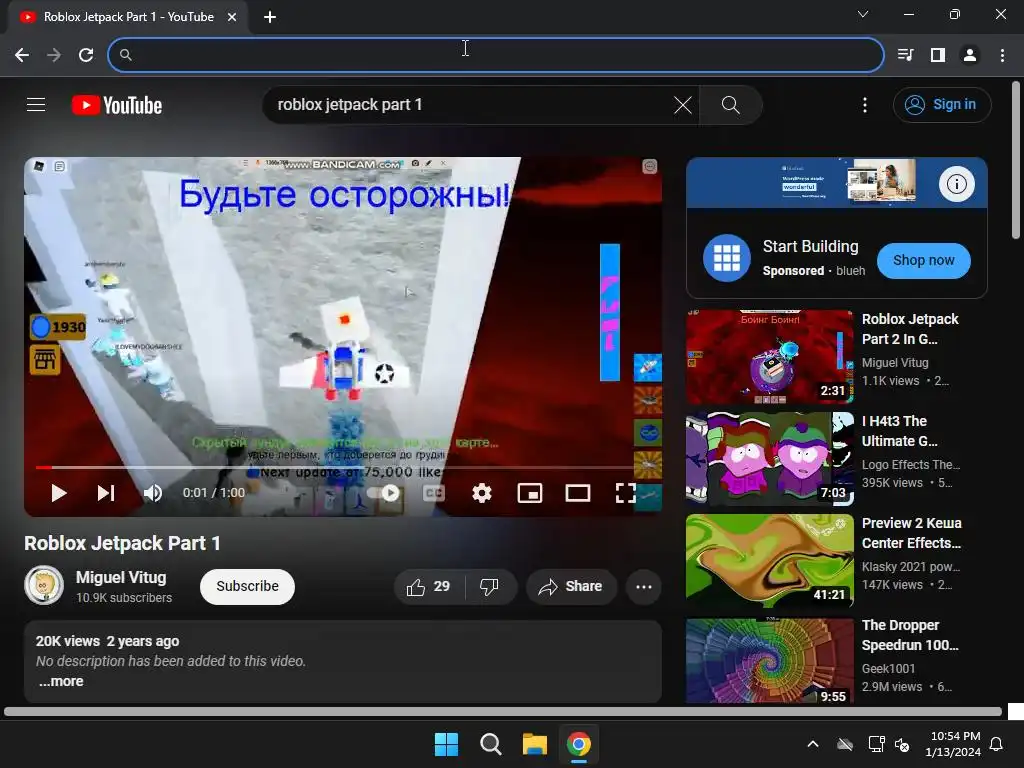This screenshot has width=1024, height=768.
Task: Like the video (29 likes)
Action: (429, 586)
